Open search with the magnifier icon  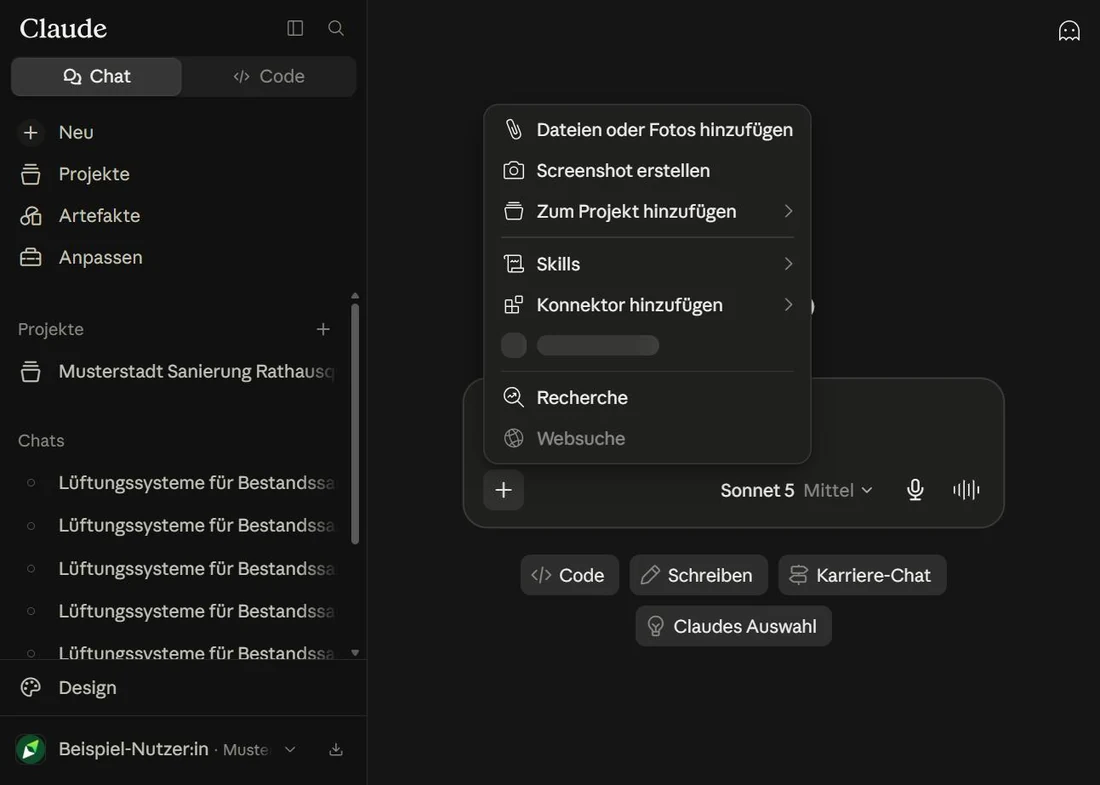click(x=336, y=28)
